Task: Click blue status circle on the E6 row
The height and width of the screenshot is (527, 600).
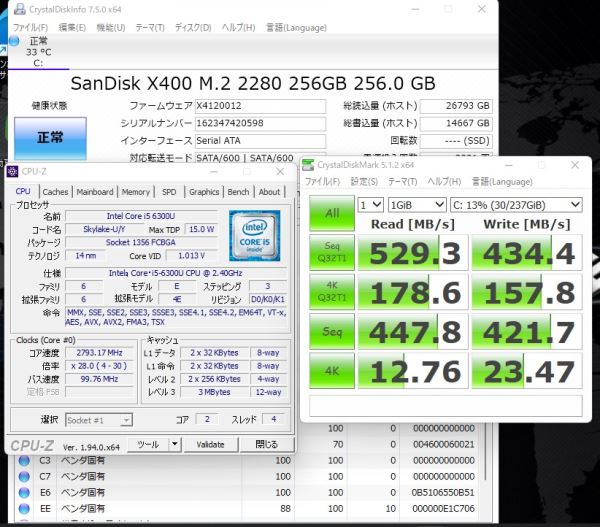Action: point(24,493)
